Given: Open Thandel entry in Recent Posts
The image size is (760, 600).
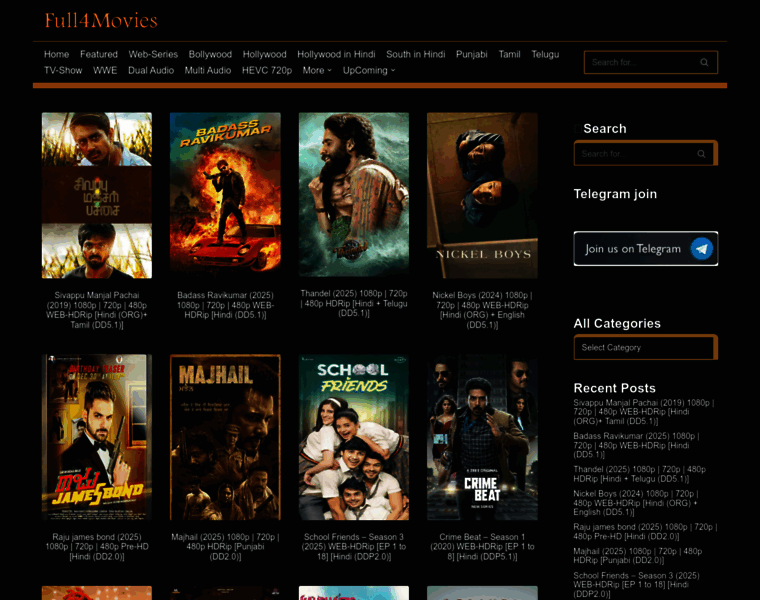Looking at the screenshot, I should pyautogui.click(x=639, y=474).
